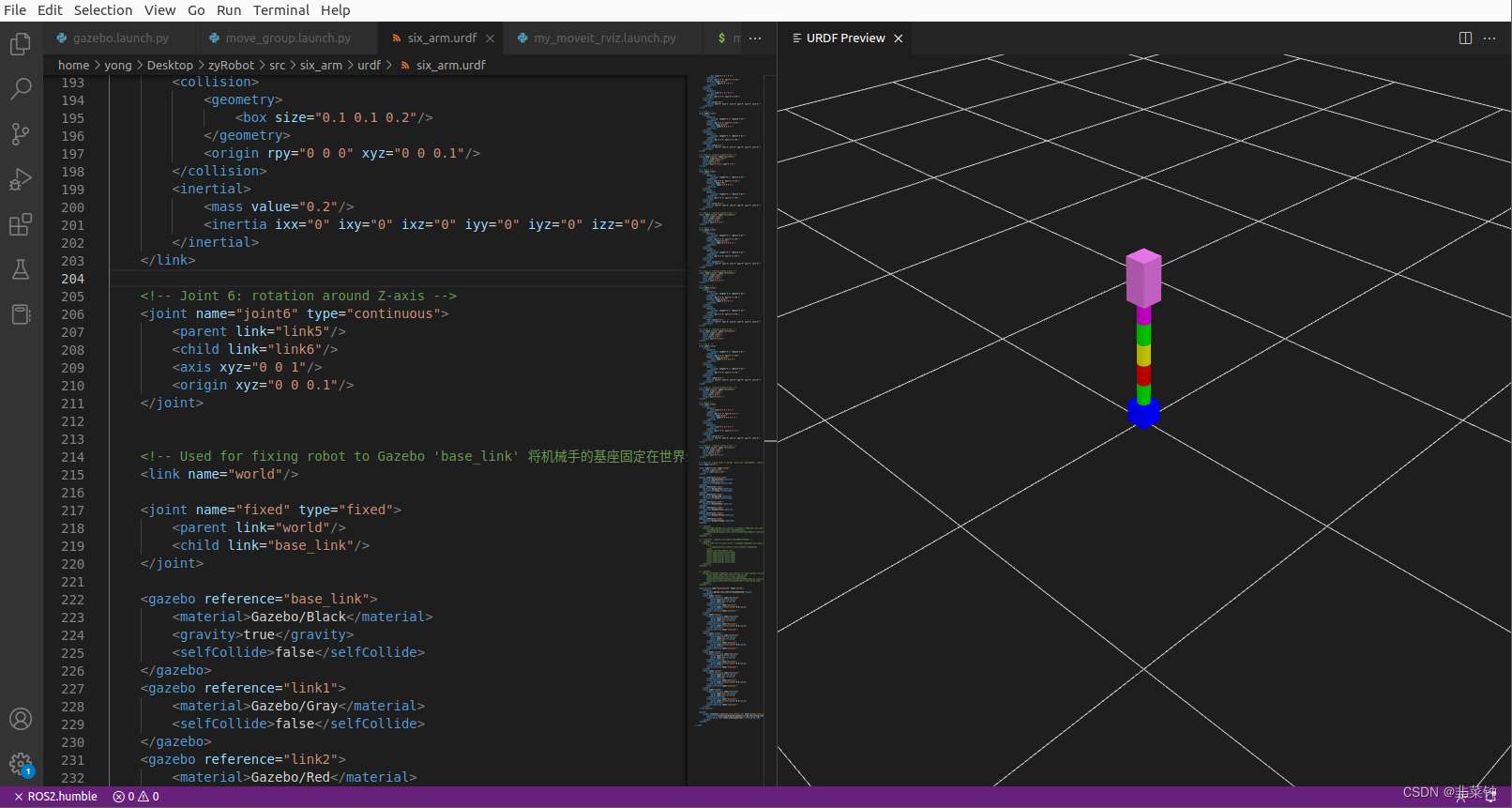Viewport: 1512px width, 808px height.
Task: Open the Run and Debug view icon
Action: click(x=21, y=179)
